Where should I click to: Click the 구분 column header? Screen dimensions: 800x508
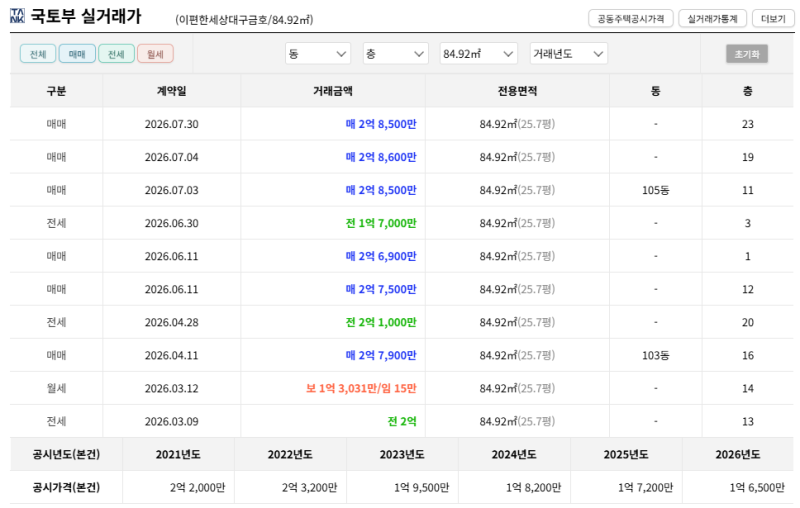[56, 91]
